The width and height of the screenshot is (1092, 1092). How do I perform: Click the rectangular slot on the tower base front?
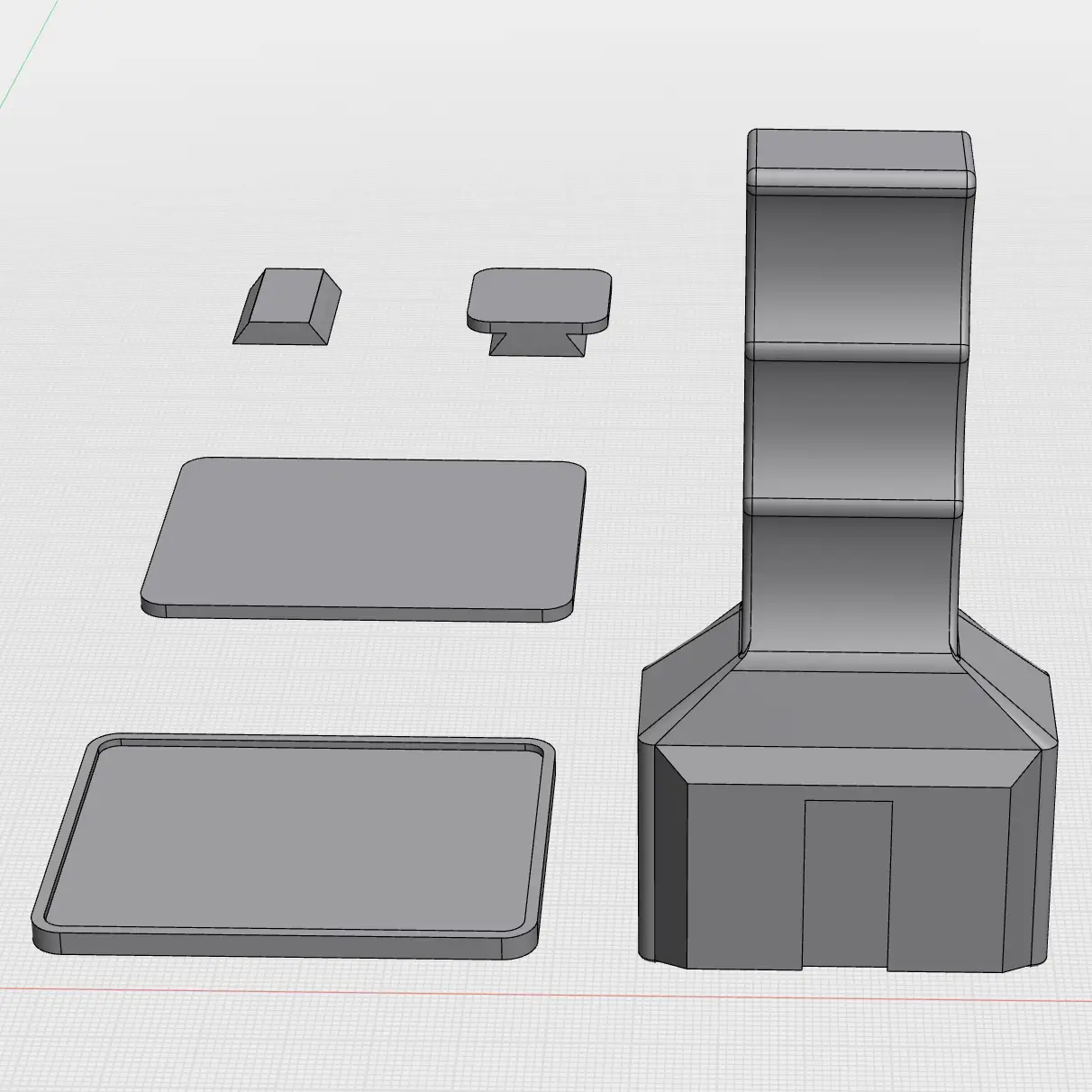[845, 885]
